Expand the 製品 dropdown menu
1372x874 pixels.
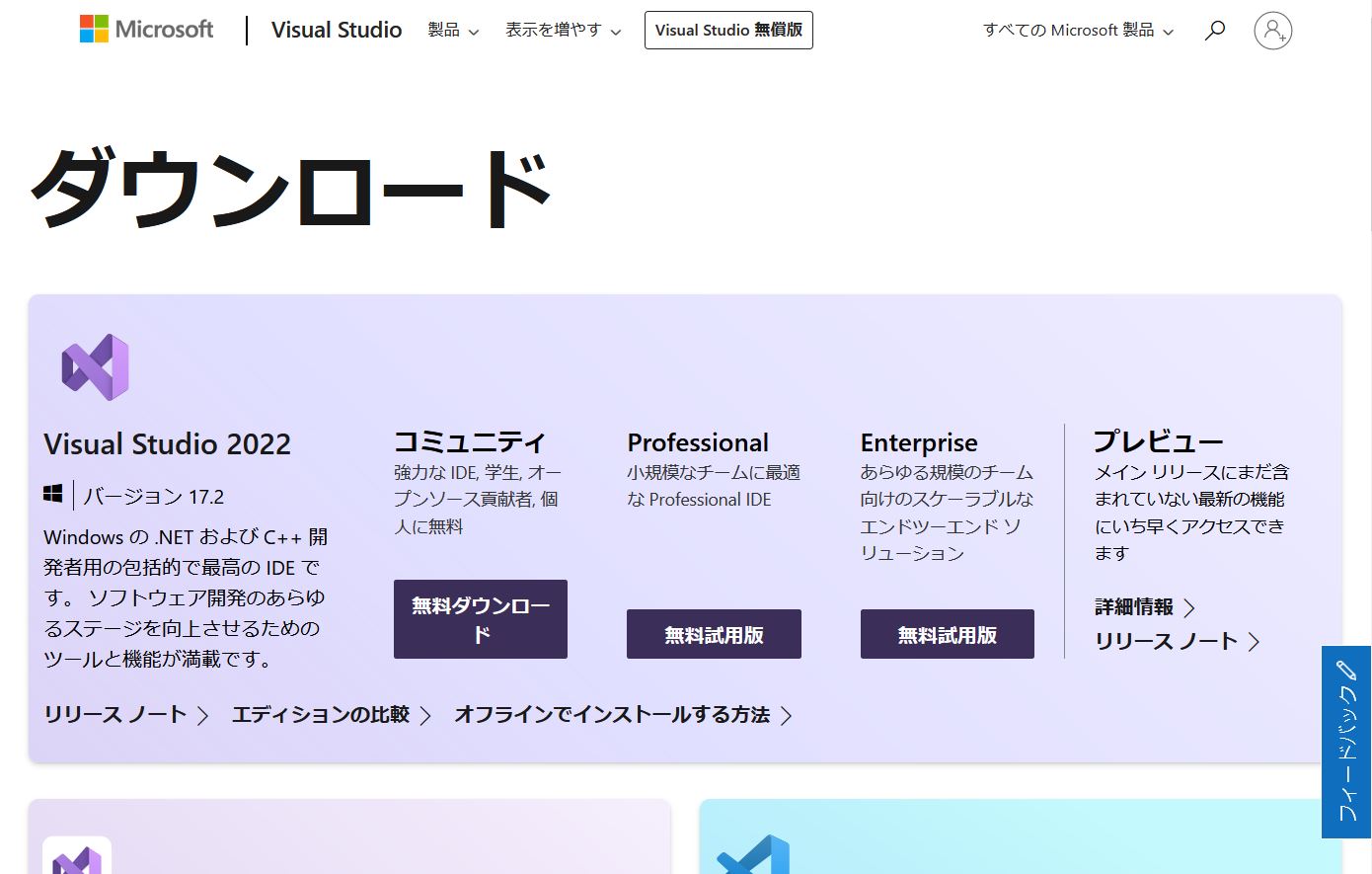pyautogui.click(x=453, y=31)
